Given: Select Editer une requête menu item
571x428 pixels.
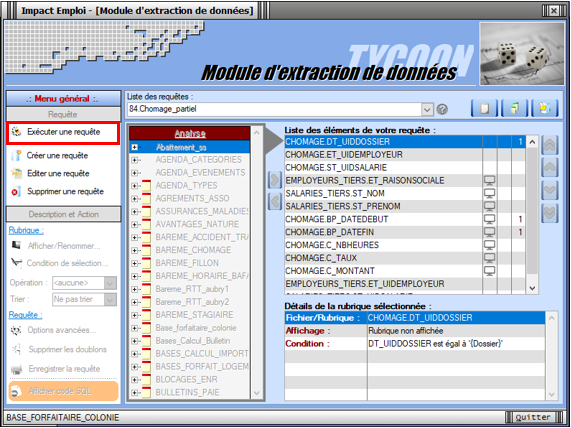Looking at the screenshot, I should point(58,173).
